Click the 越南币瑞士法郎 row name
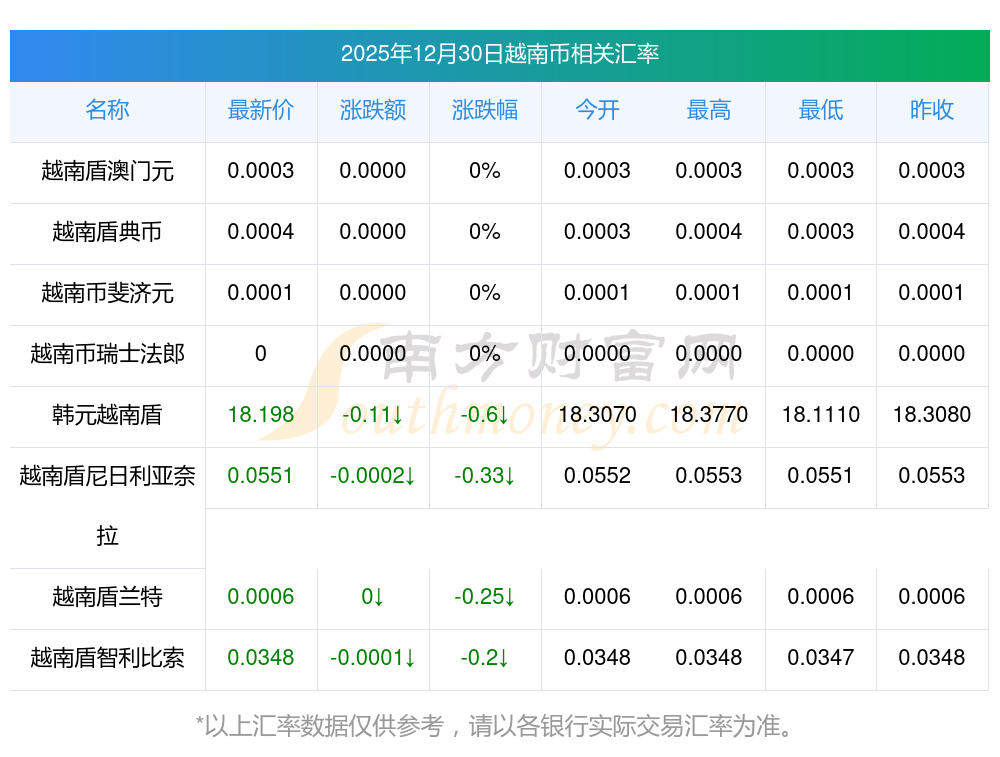 coord(107,354)
